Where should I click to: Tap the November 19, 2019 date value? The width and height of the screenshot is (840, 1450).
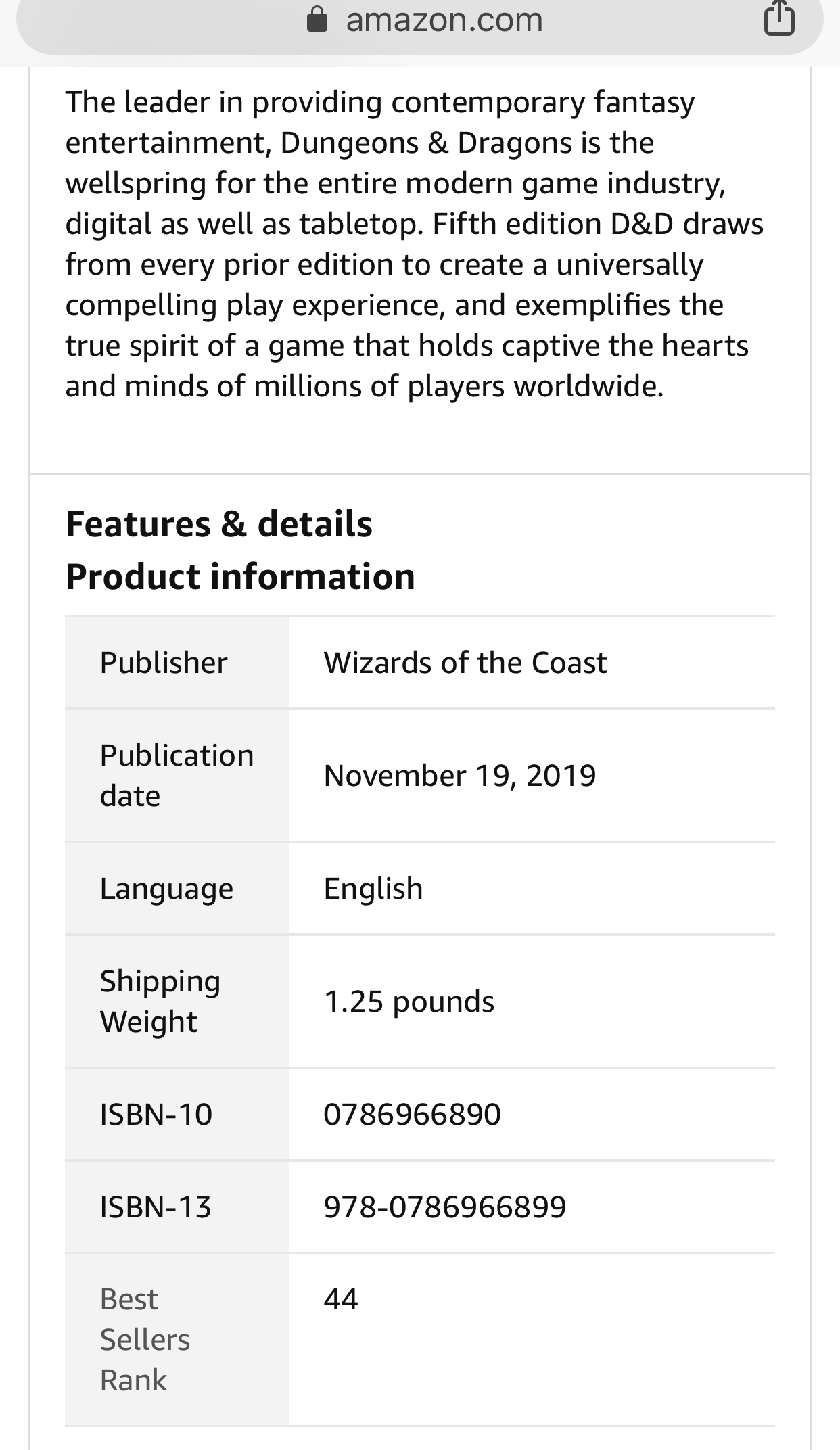click(x=460, y=776)
